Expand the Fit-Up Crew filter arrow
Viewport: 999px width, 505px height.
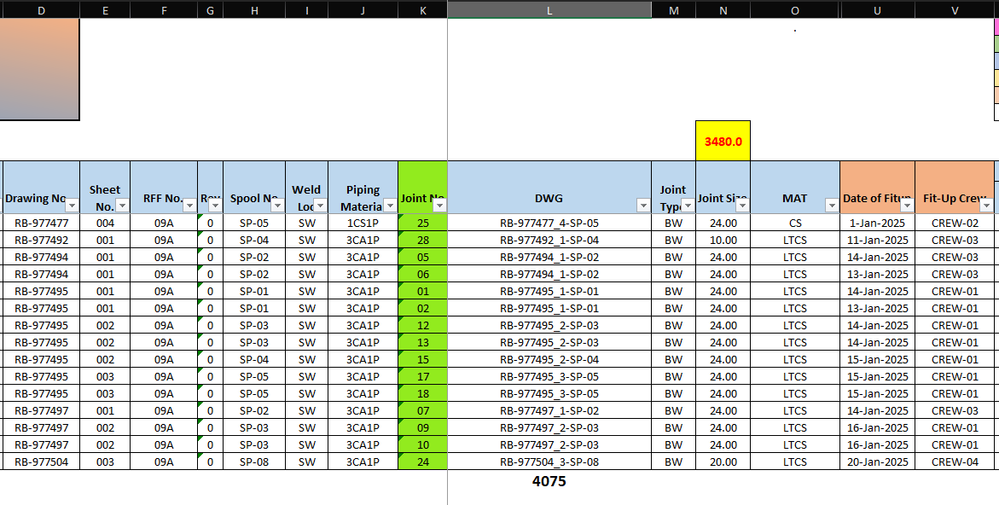986,206
